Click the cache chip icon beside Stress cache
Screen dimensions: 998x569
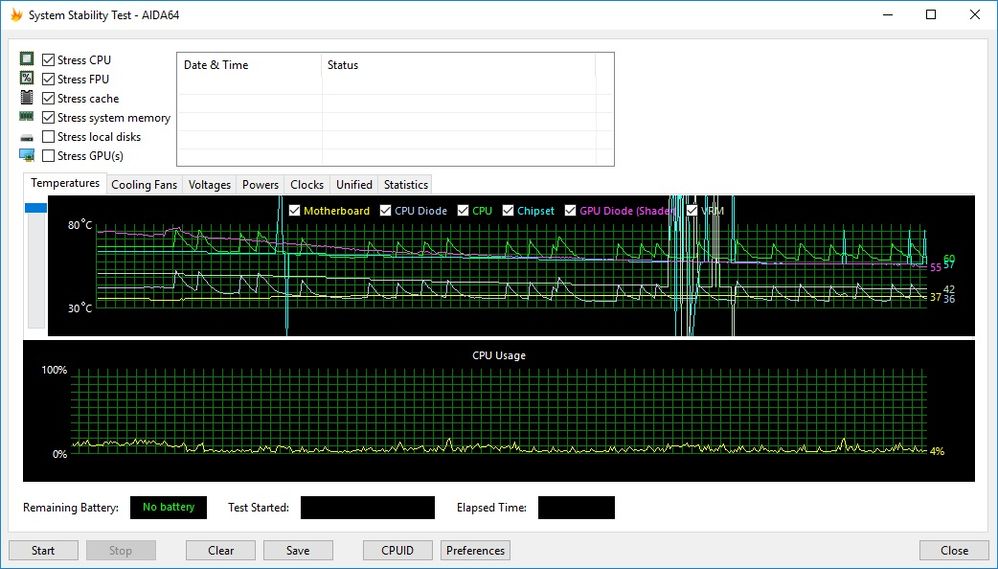pos(27,97)
